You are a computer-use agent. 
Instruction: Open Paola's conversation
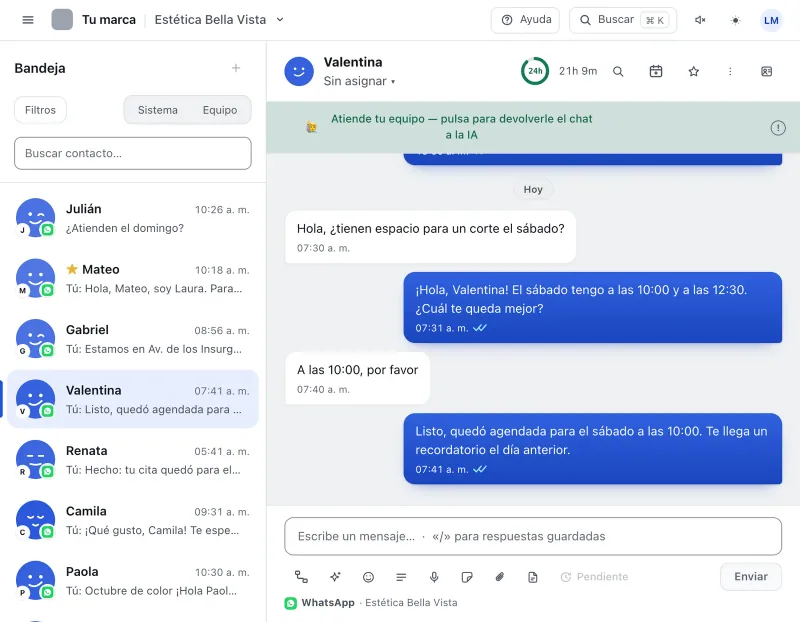point(133,581)
